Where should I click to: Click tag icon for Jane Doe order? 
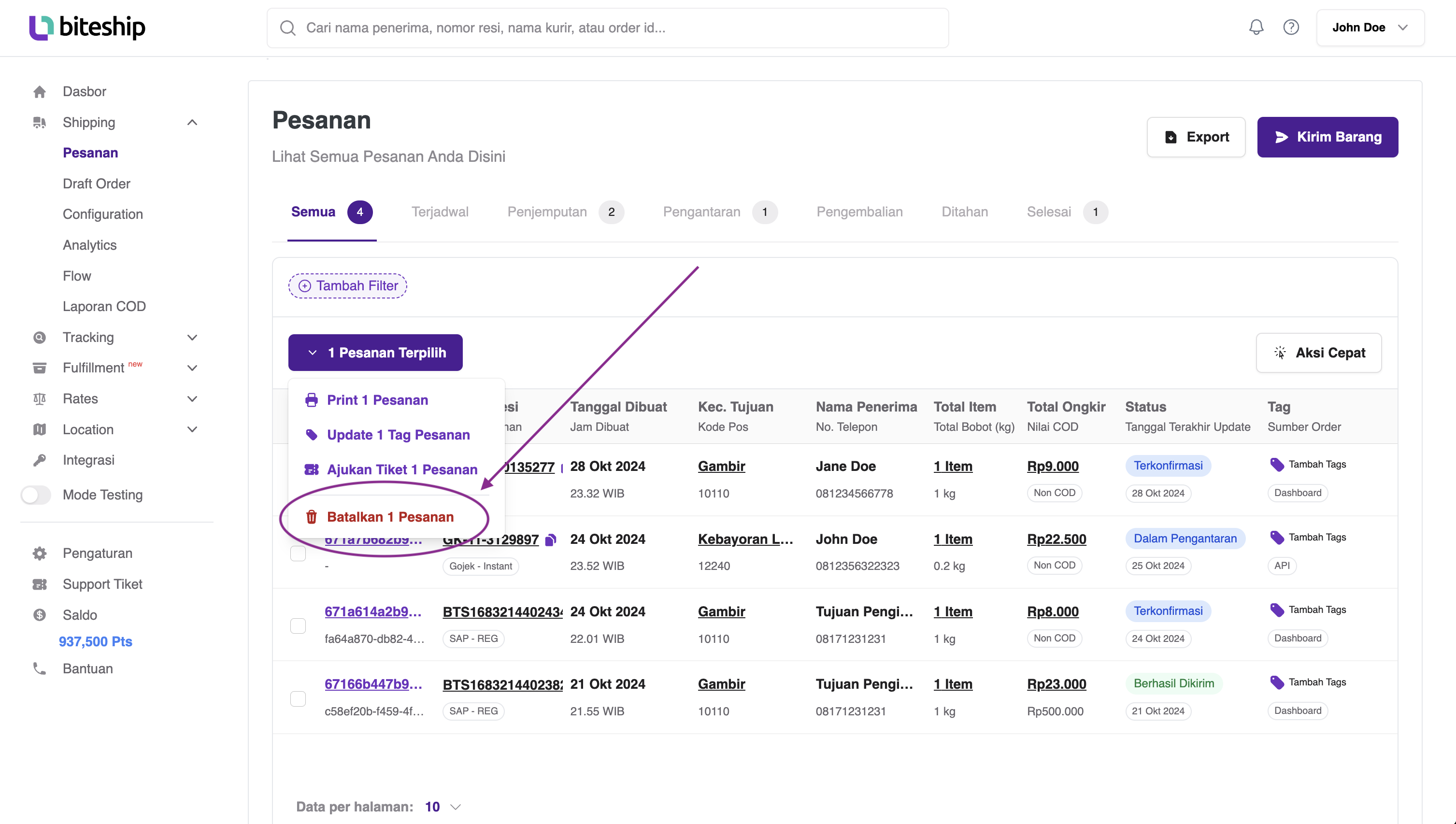pos(1277,465)
